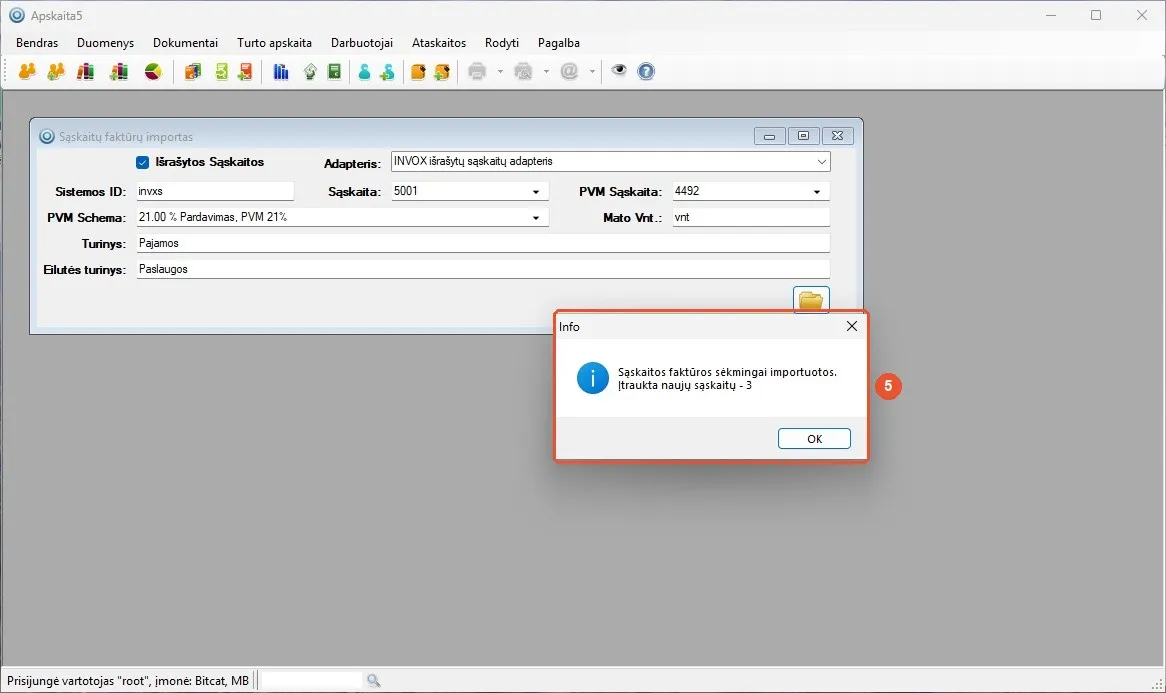The width and height of the screenshot is (1166, 693).
Task: Expand the PVM Sąskaita 4492 dropdown
Action: (x=816, y=192)
